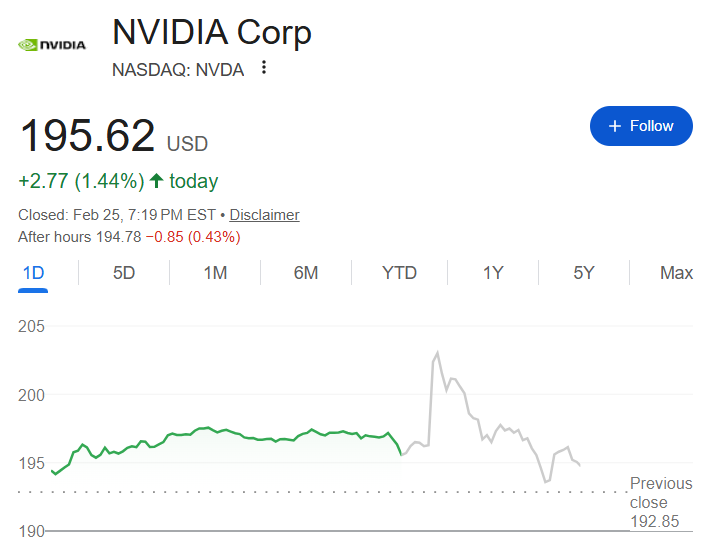Switch to the 5Y chart tab
Screen dimensions: 710x550
coord(584,273)
